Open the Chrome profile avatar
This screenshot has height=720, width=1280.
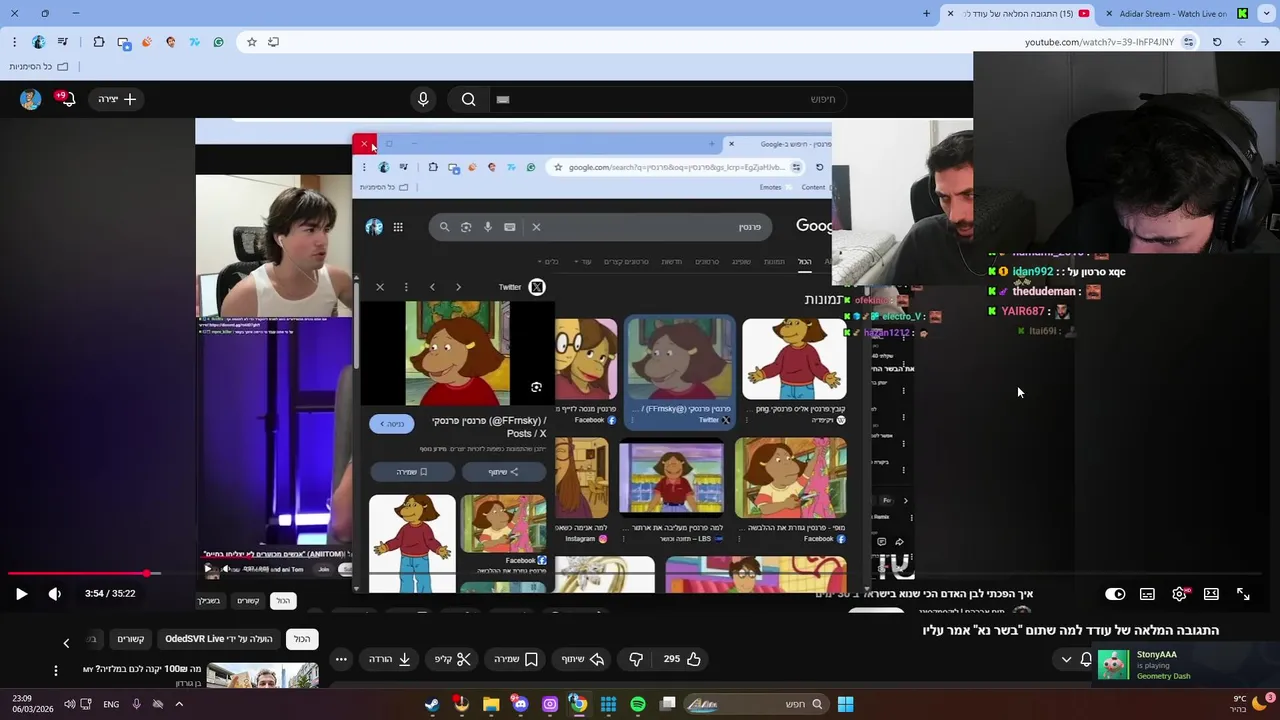(x=38, y=42)
